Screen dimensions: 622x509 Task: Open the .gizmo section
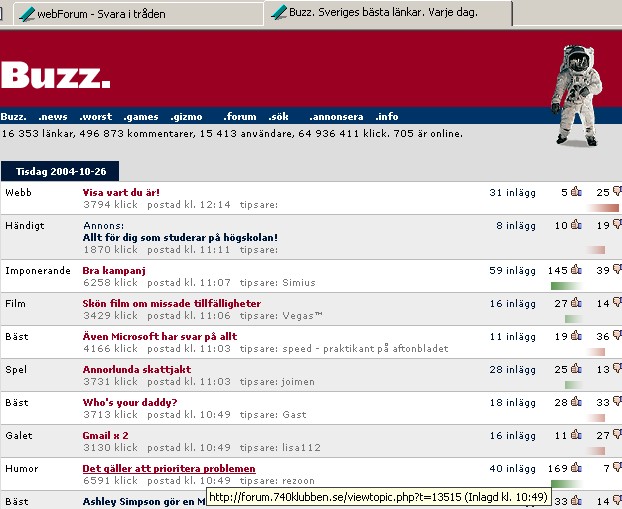click(186, 117)
